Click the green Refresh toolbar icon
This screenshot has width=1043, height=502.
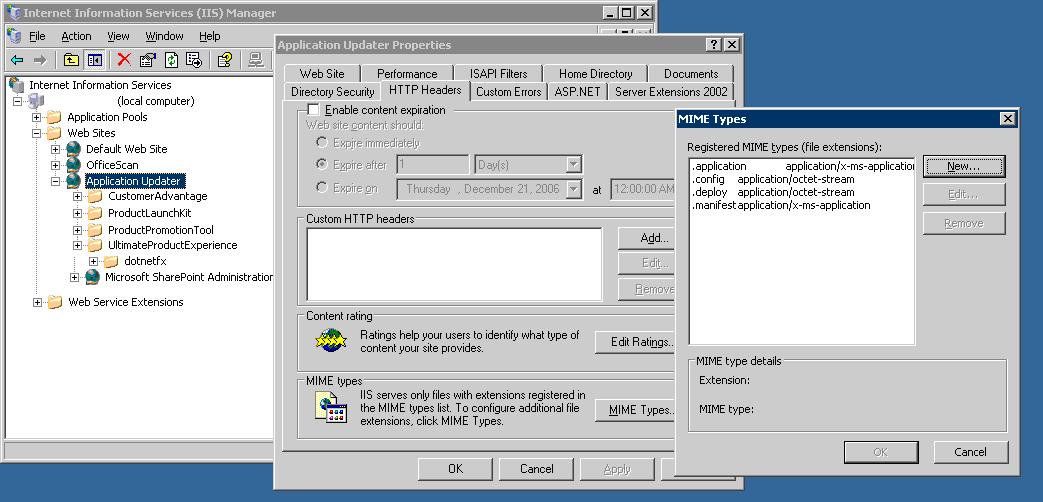[x=171, y=61]
